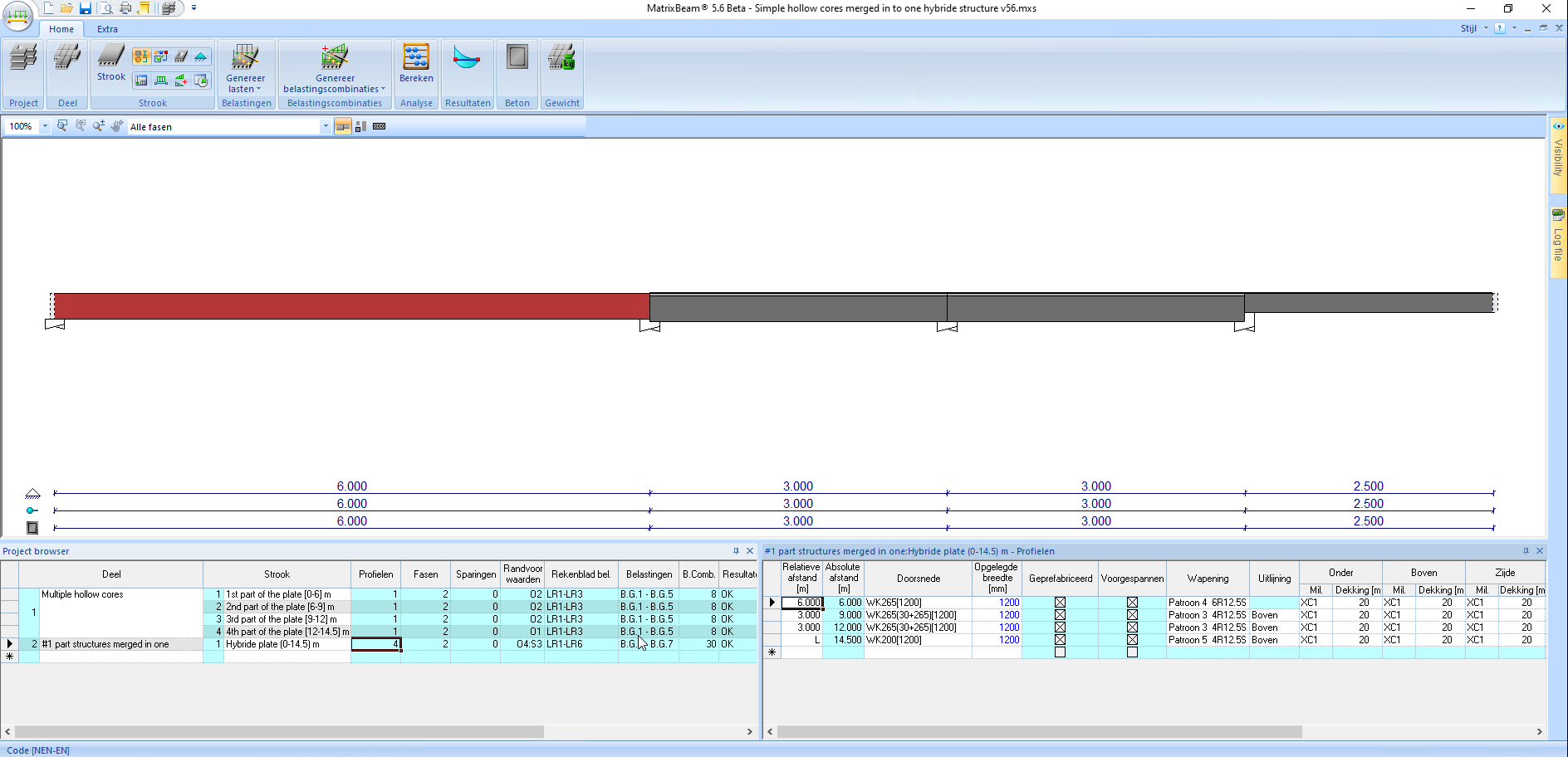Click the section dimension line square icon
The width and height of the screenshot is (1568, 757).
pos(32,528)
